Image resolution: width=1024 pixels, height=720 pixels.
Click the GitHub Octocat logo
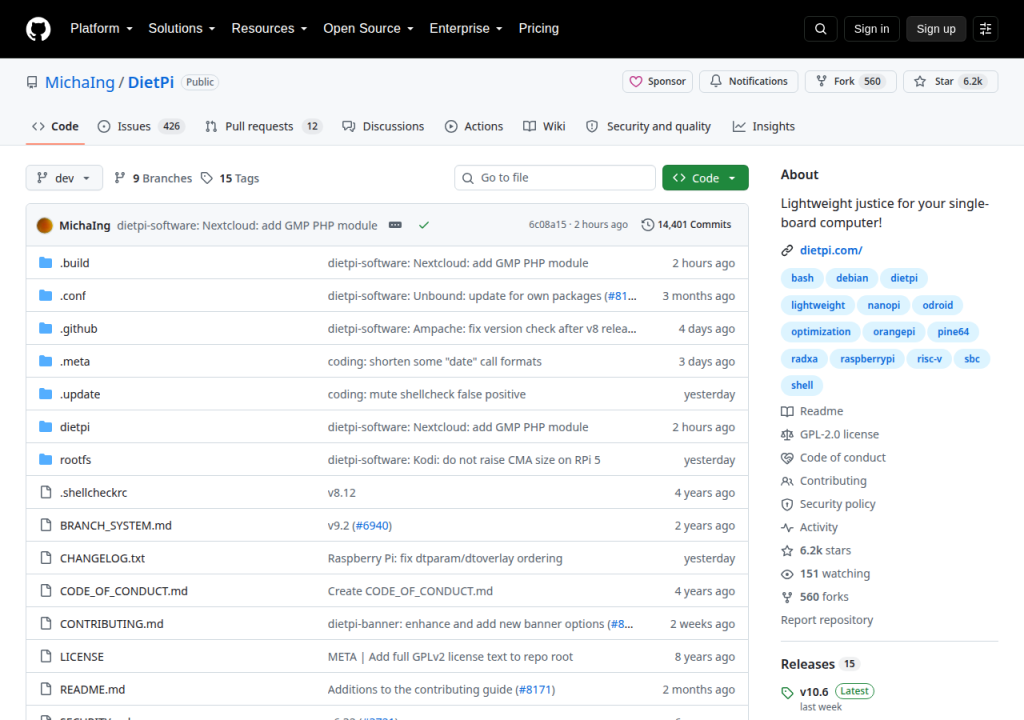click(x=38, y=29)
